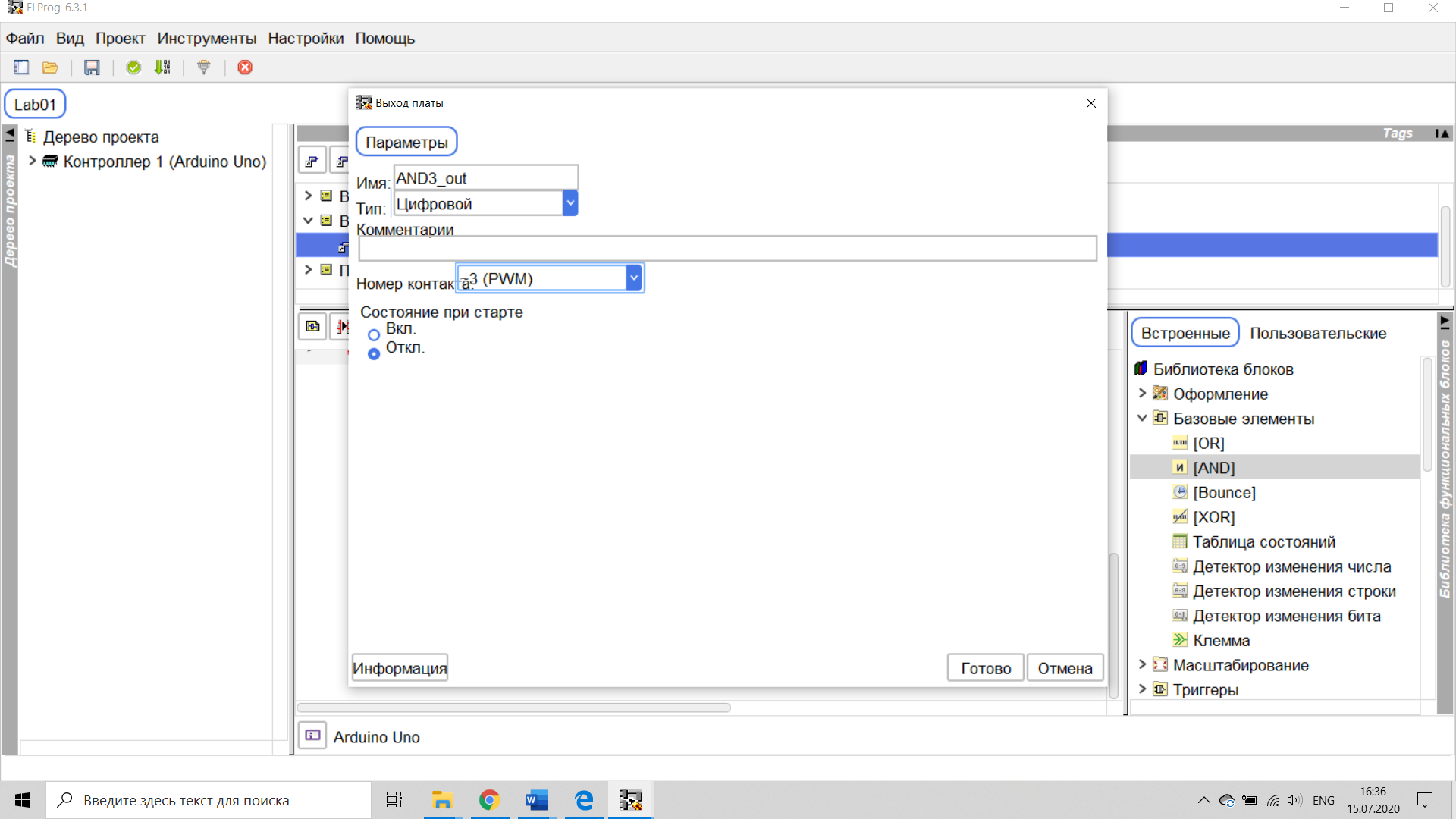
Task: Select the Откл. startup state radio button
Action: click(x=374, y=353)
